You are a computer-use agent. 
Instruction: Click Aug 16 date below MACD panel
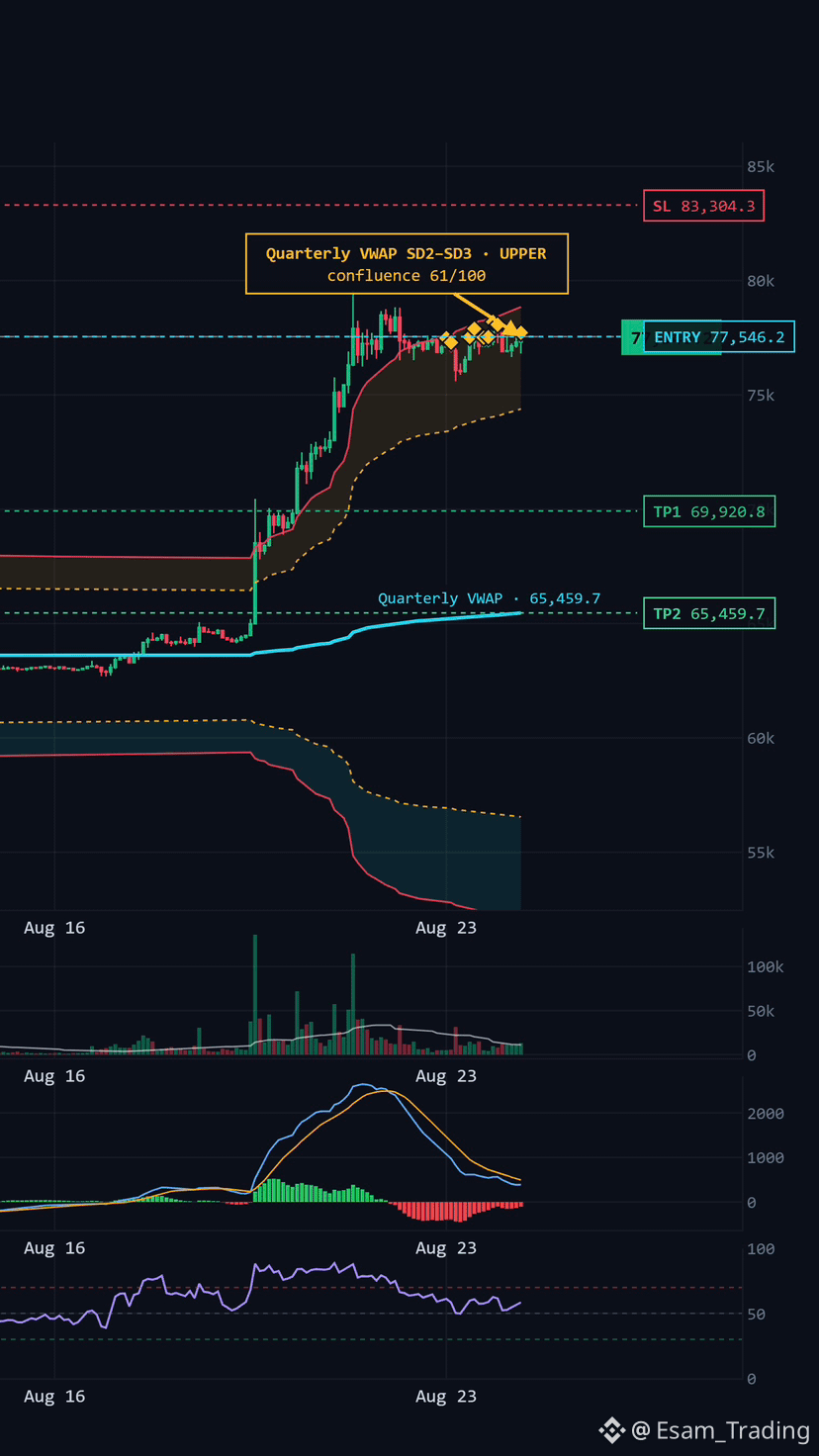click(54, 1248)
